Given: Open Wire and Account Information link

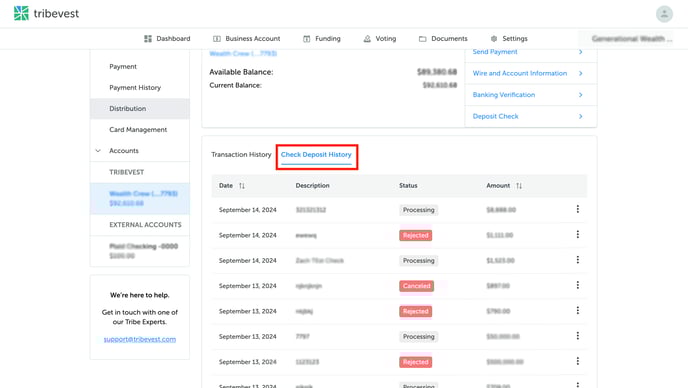Looking at the screenshot, I should (520, 73).
